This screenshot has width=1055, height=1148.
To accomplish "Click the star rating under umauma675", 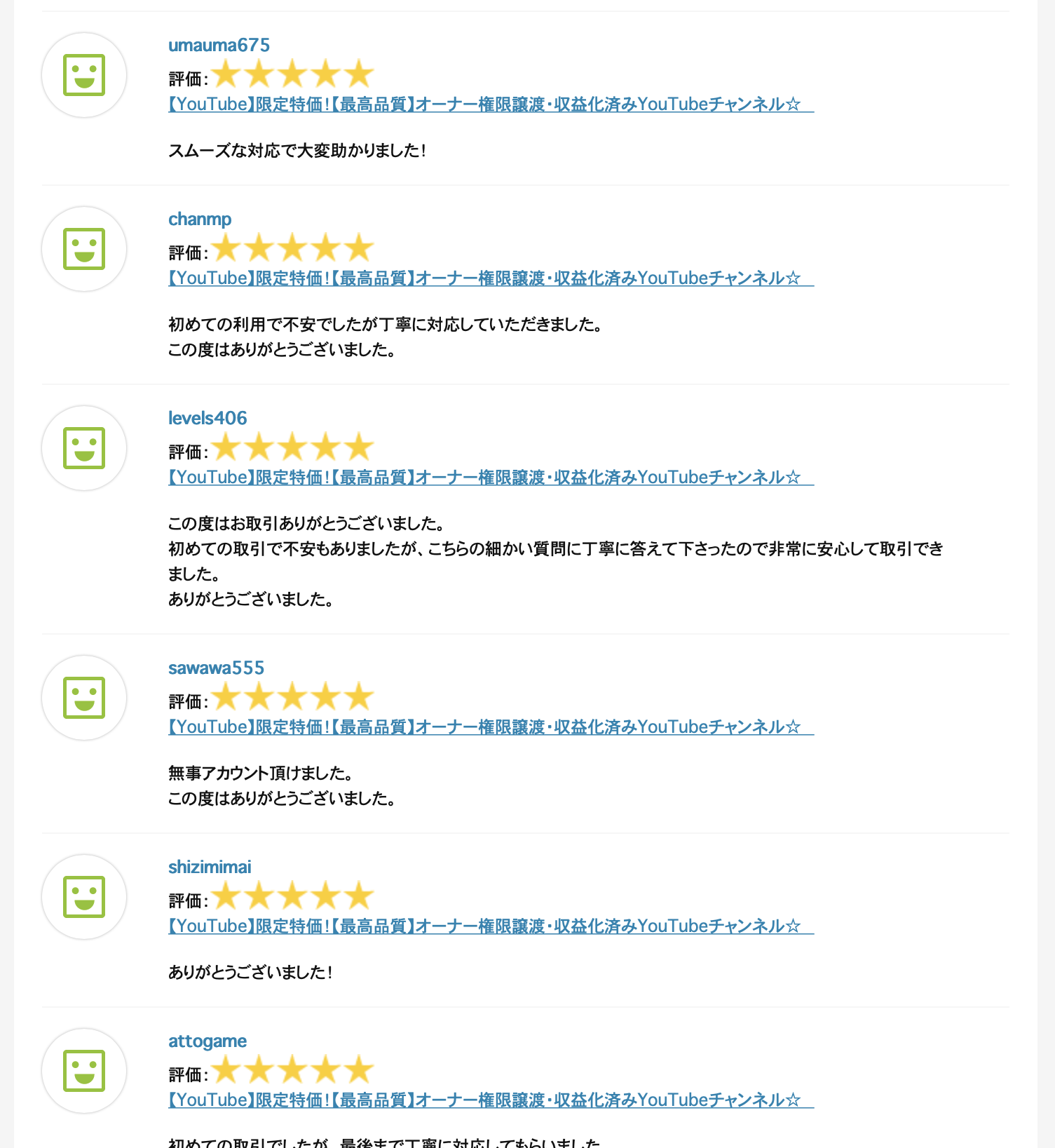I will click(x=293, y=74).
